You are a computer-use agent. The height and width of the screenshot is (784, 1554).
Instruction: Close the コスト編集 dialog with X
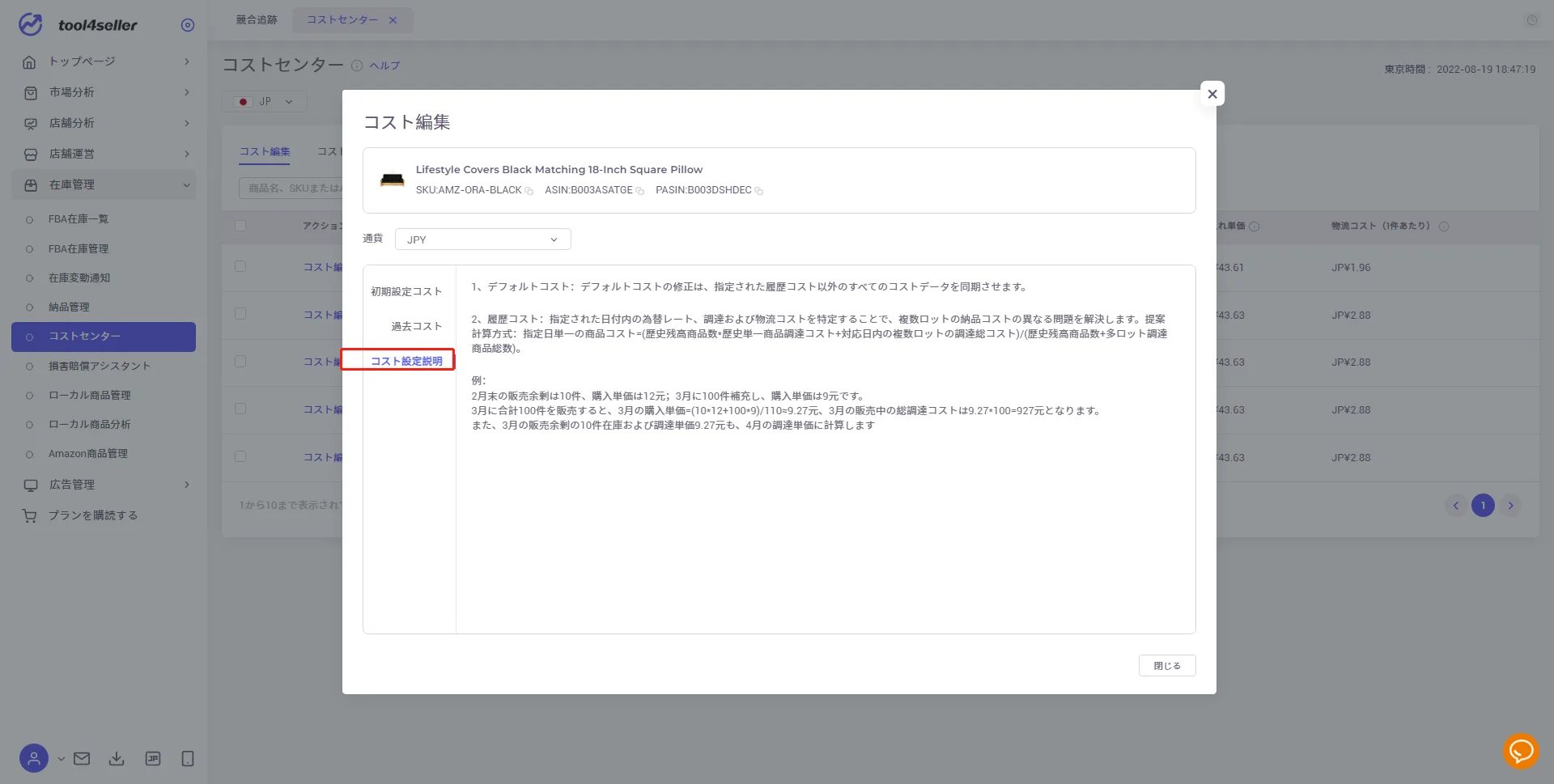click(x=1212, y=94)
